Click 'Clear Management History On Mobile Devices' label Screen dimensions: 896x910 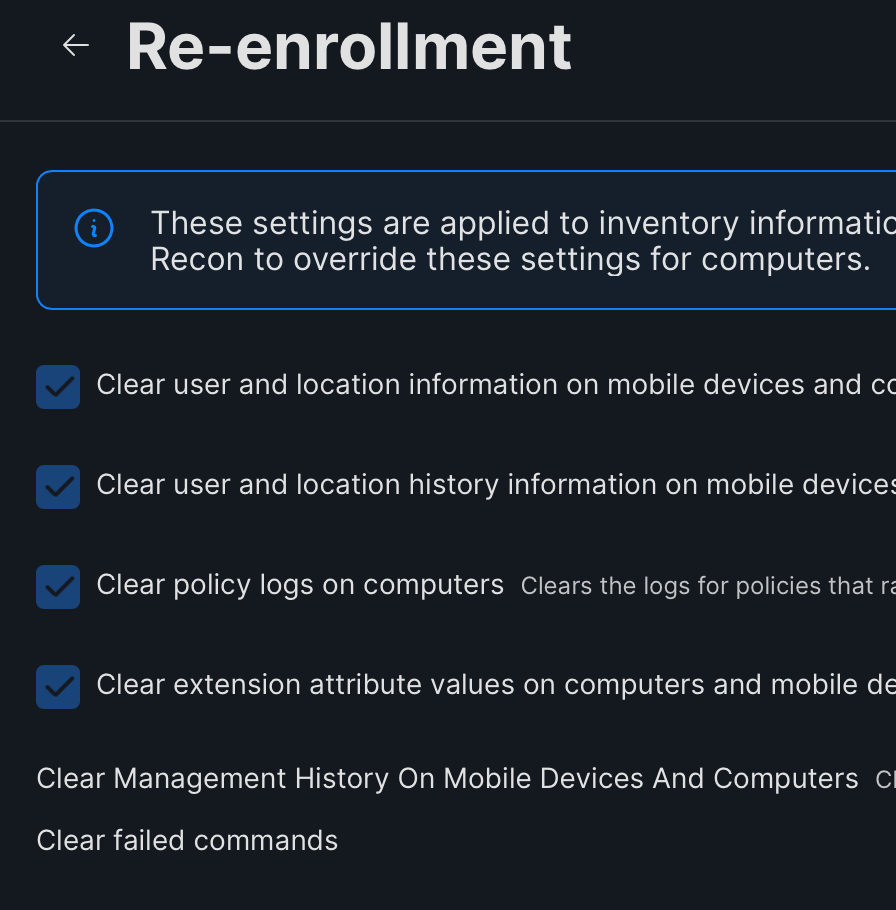tap(447, 779)
